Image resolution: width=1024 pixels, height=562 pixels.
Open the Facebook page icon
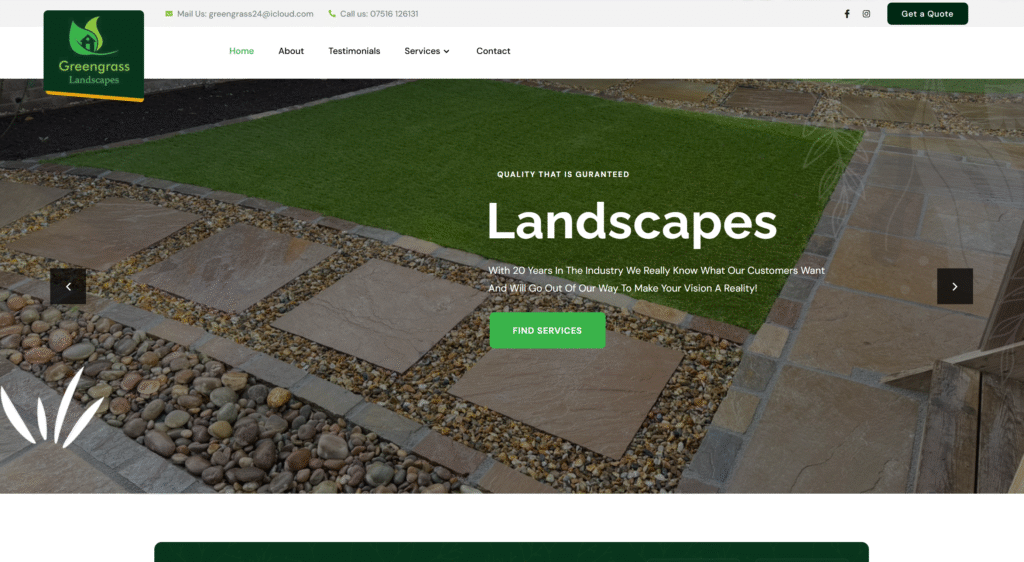847,14
